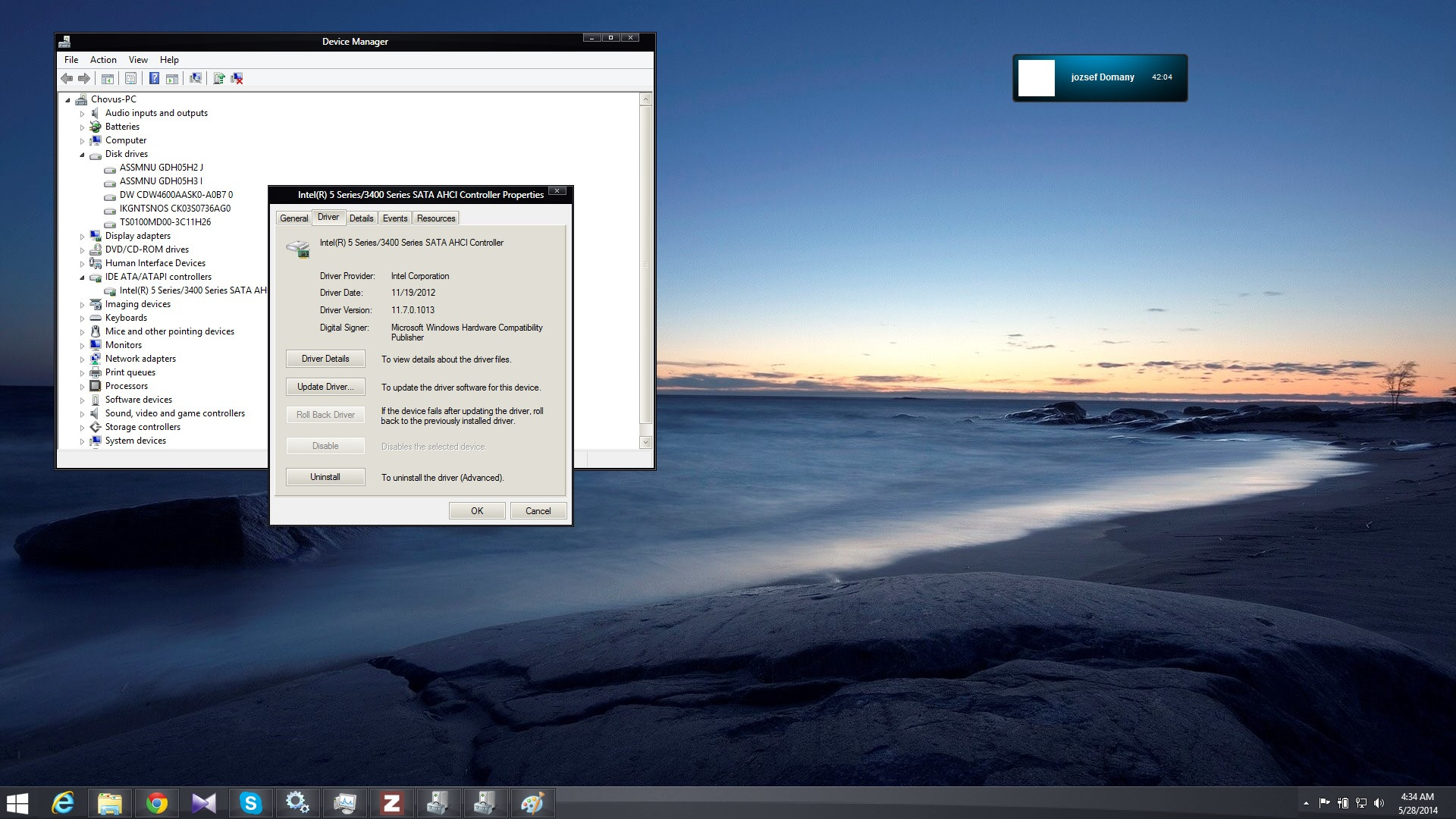The image size is (1456, 819).
Task: Collapse IDE ATA/ATAPI controllers node
Action: pyautogui.click(x=83, y=278)
